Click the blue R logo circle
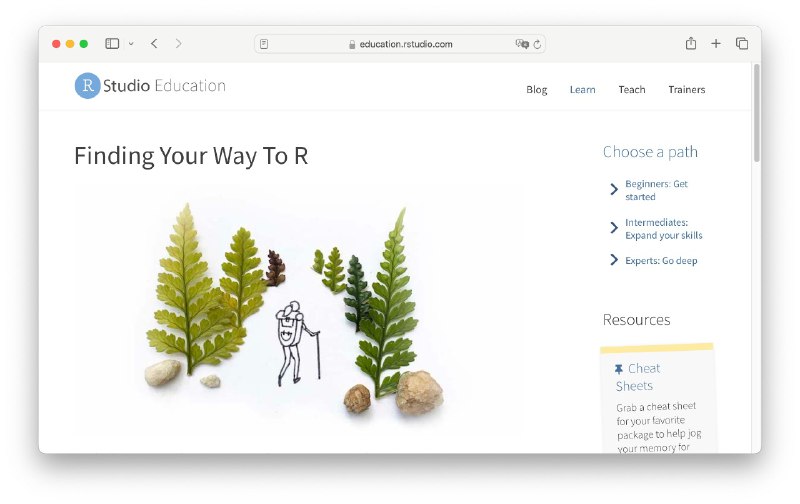 click(88, 86)
